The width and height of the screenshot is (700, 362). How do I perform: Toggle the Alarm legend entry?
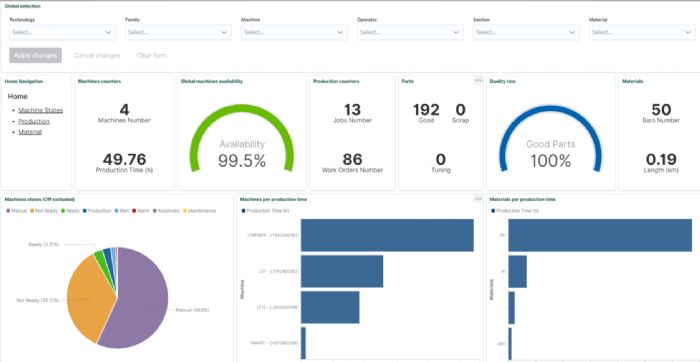point(141,211)
